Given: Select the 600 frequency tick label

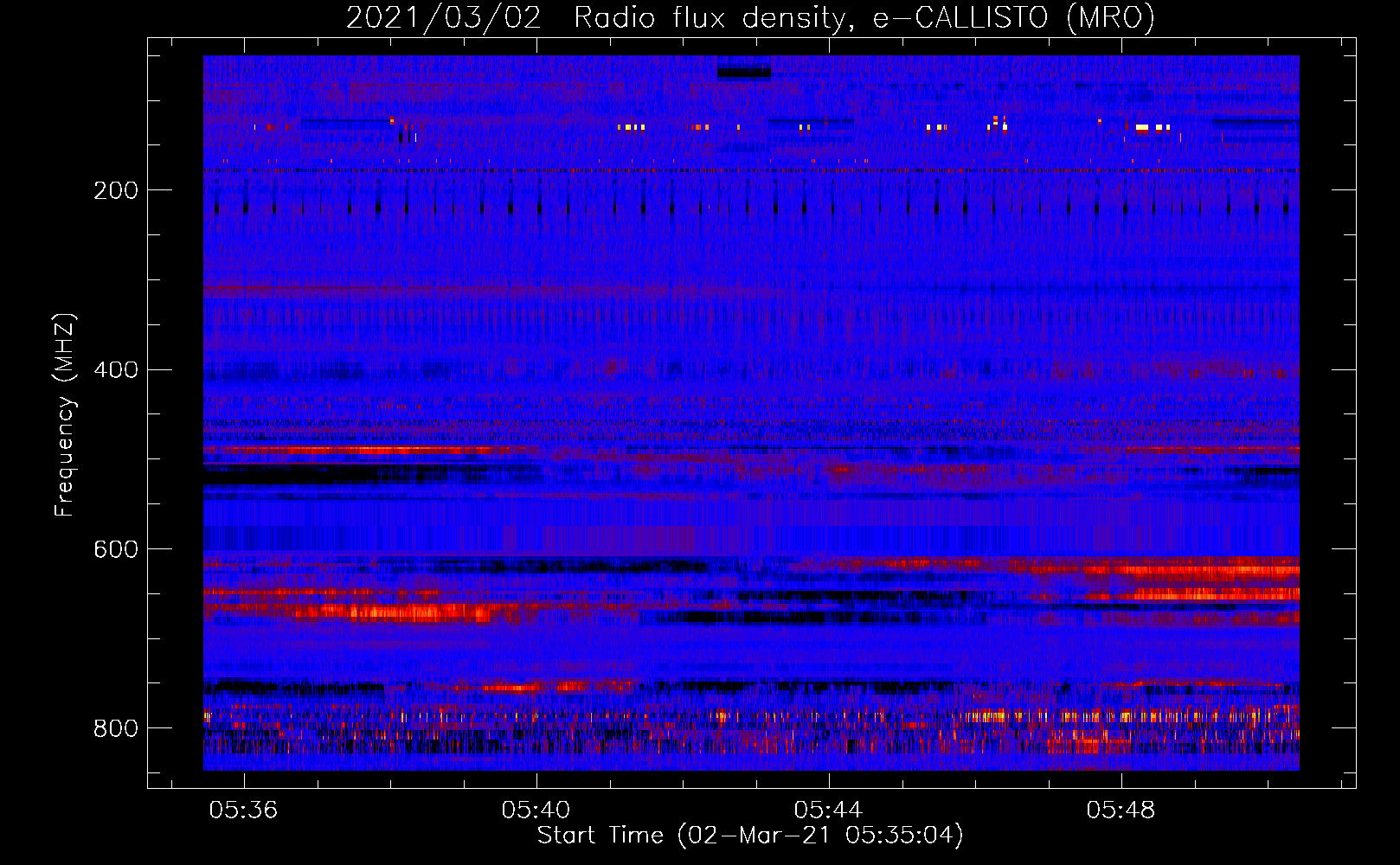Looking at the screenshot, I should 116,550.
